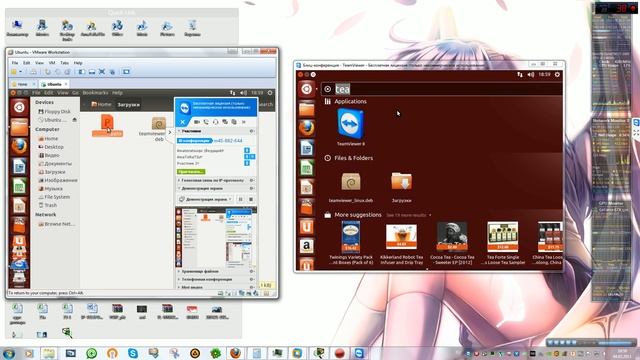Click the Applications heading in Dash
The height and width of the screenshot is (360, 640).
click(350, 101)
